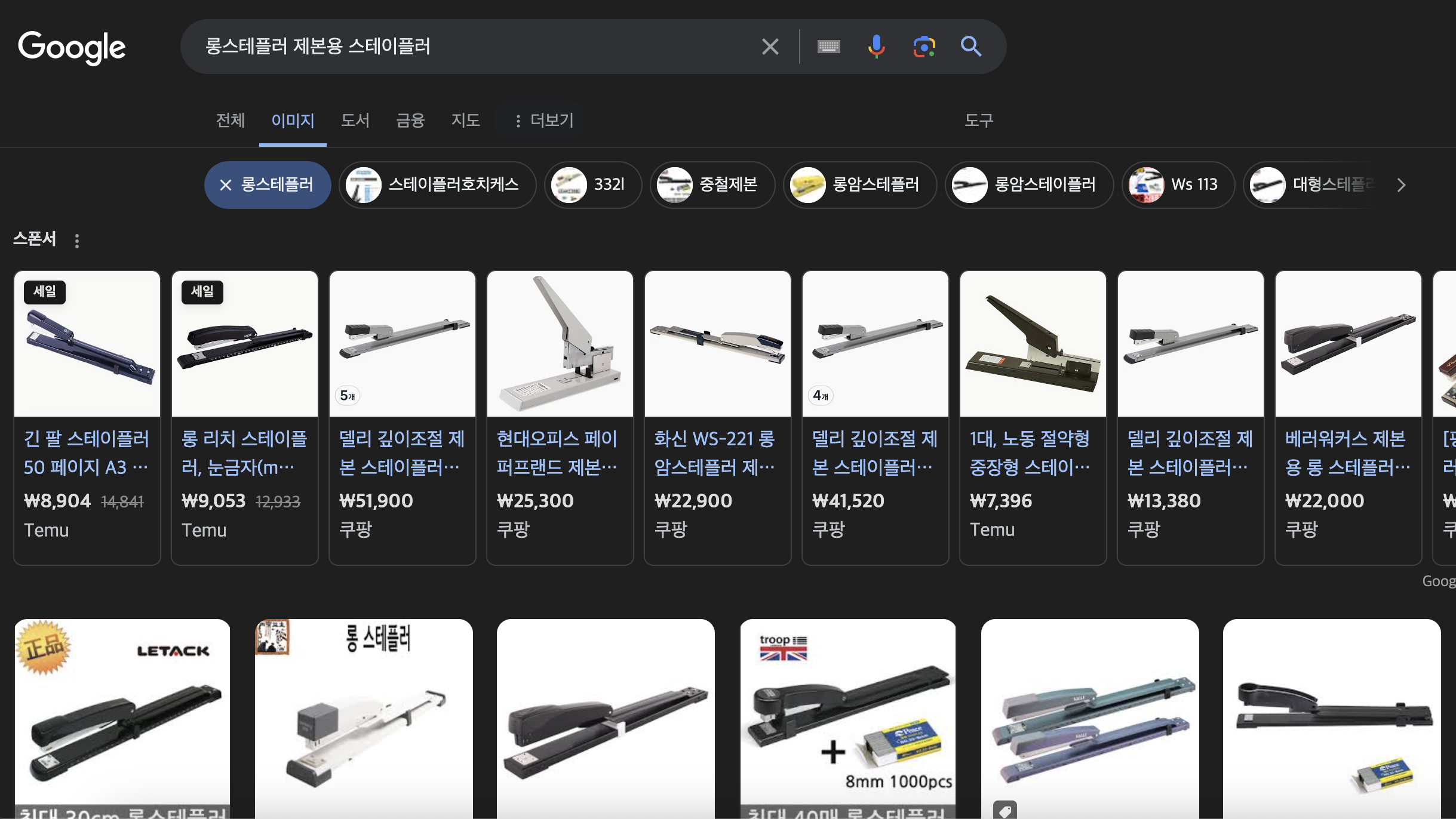
Task: Switch to the 지도 tab
Action: (465, 121)
